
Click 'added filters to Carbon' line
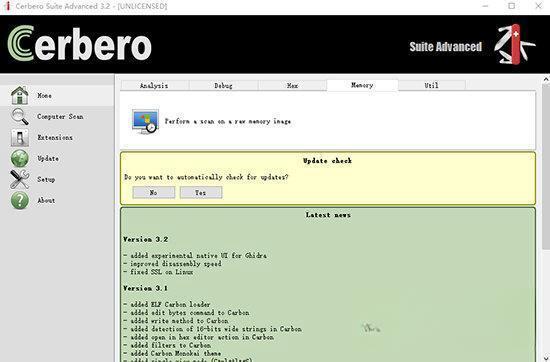click(x=167, y=345)
